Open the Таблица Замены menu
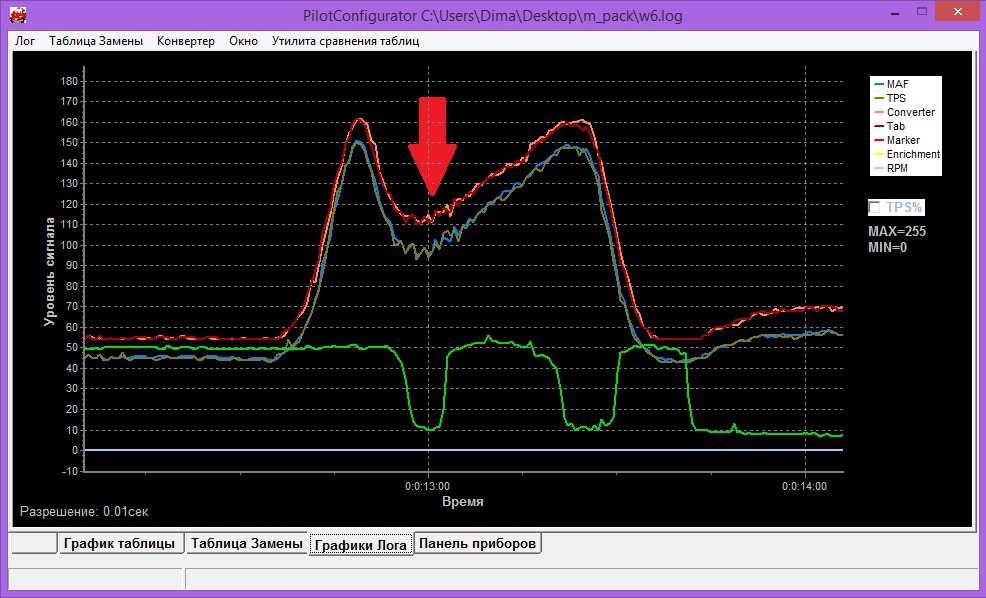 pos(96,41)
